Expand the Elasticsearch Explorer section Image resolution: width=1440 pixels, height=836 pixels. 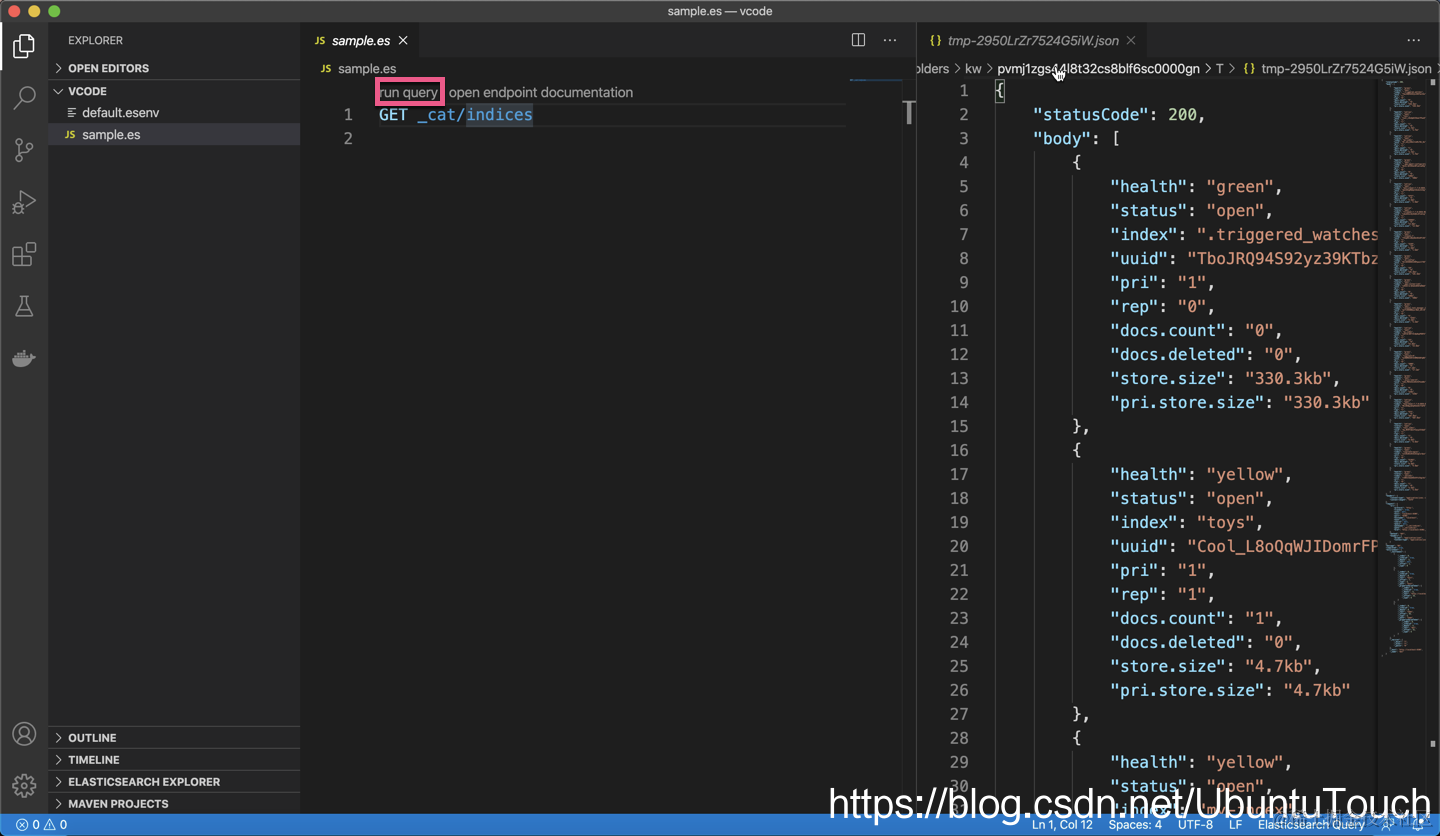[x=174, y=782]
